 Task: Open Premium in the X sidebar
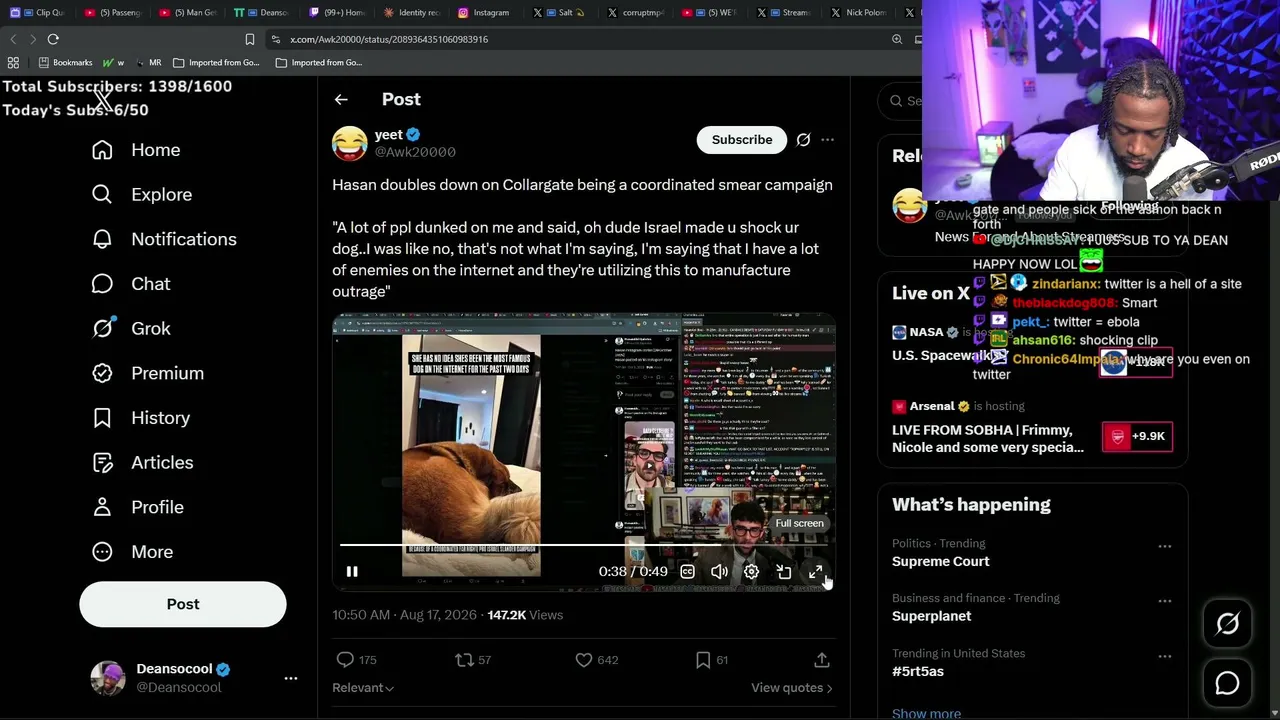tap(147, 373)
